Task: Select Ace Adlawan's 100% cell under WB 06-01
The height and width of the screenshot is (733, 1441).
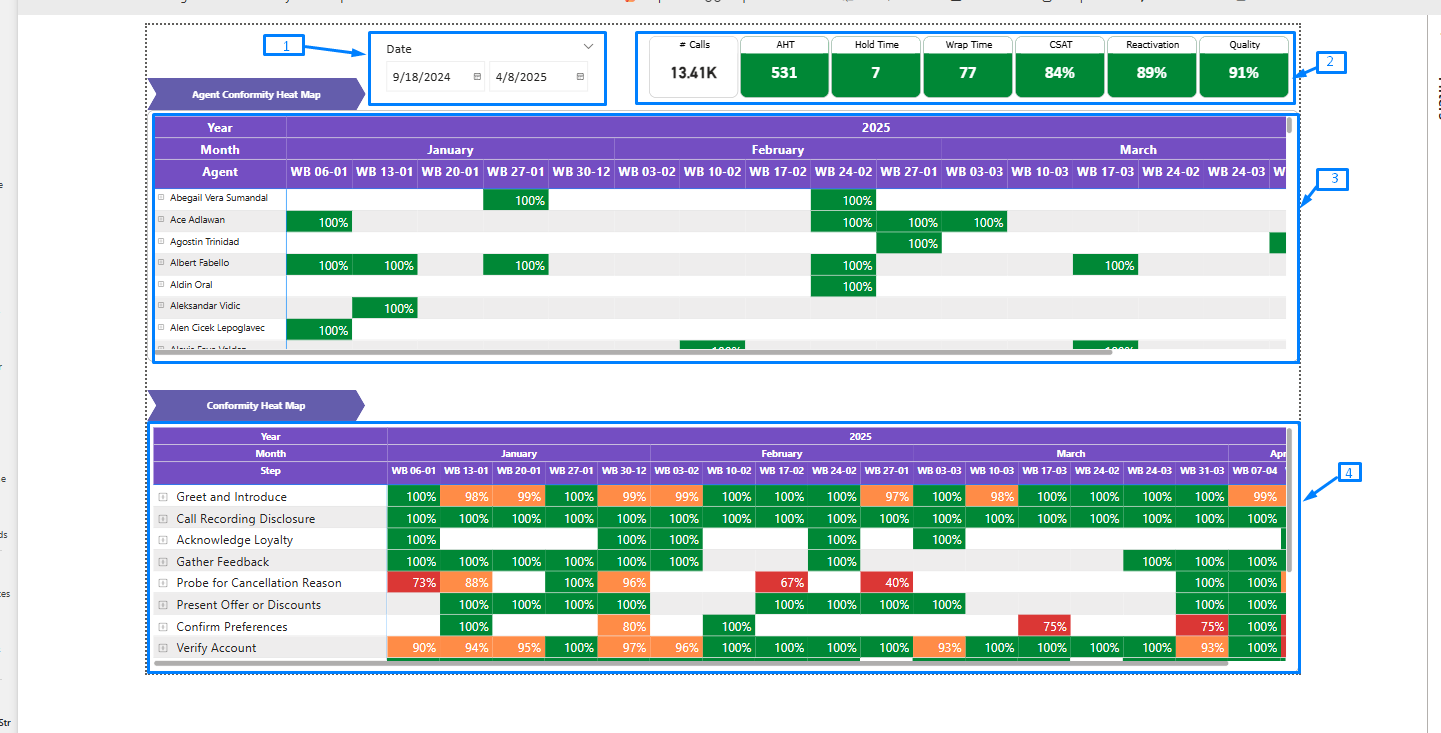Action: (x=319, y=221)
